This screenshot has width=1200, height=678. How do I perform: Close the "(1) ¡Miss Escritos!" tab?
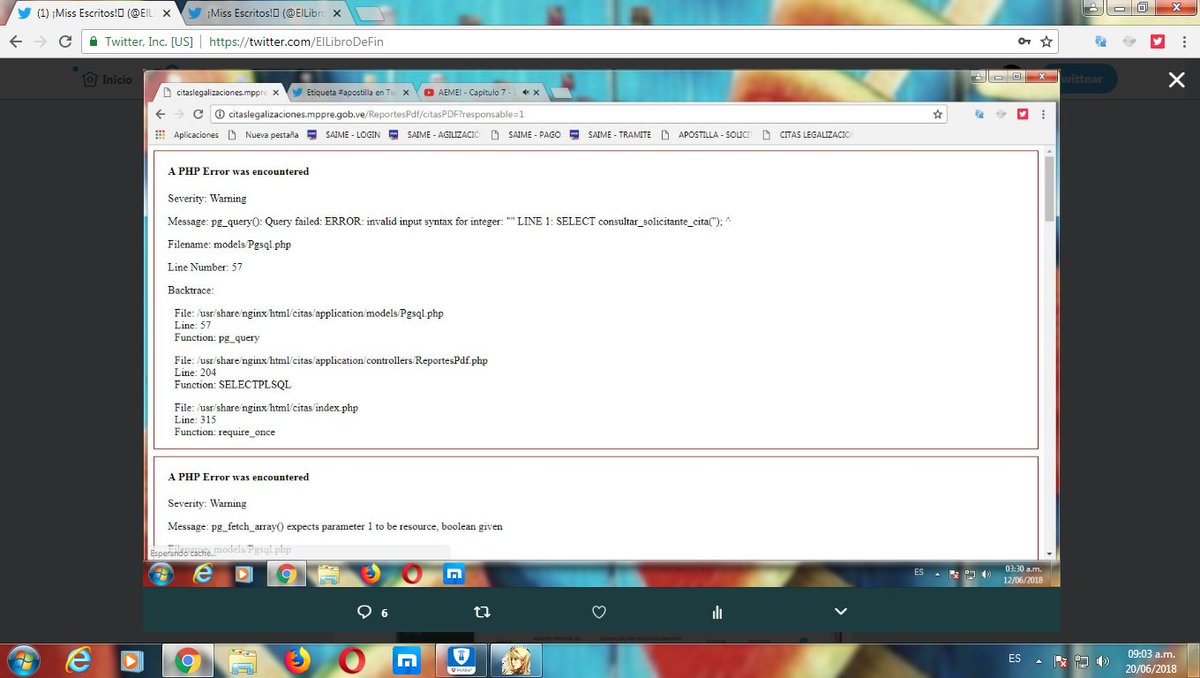tap(166, 14)
